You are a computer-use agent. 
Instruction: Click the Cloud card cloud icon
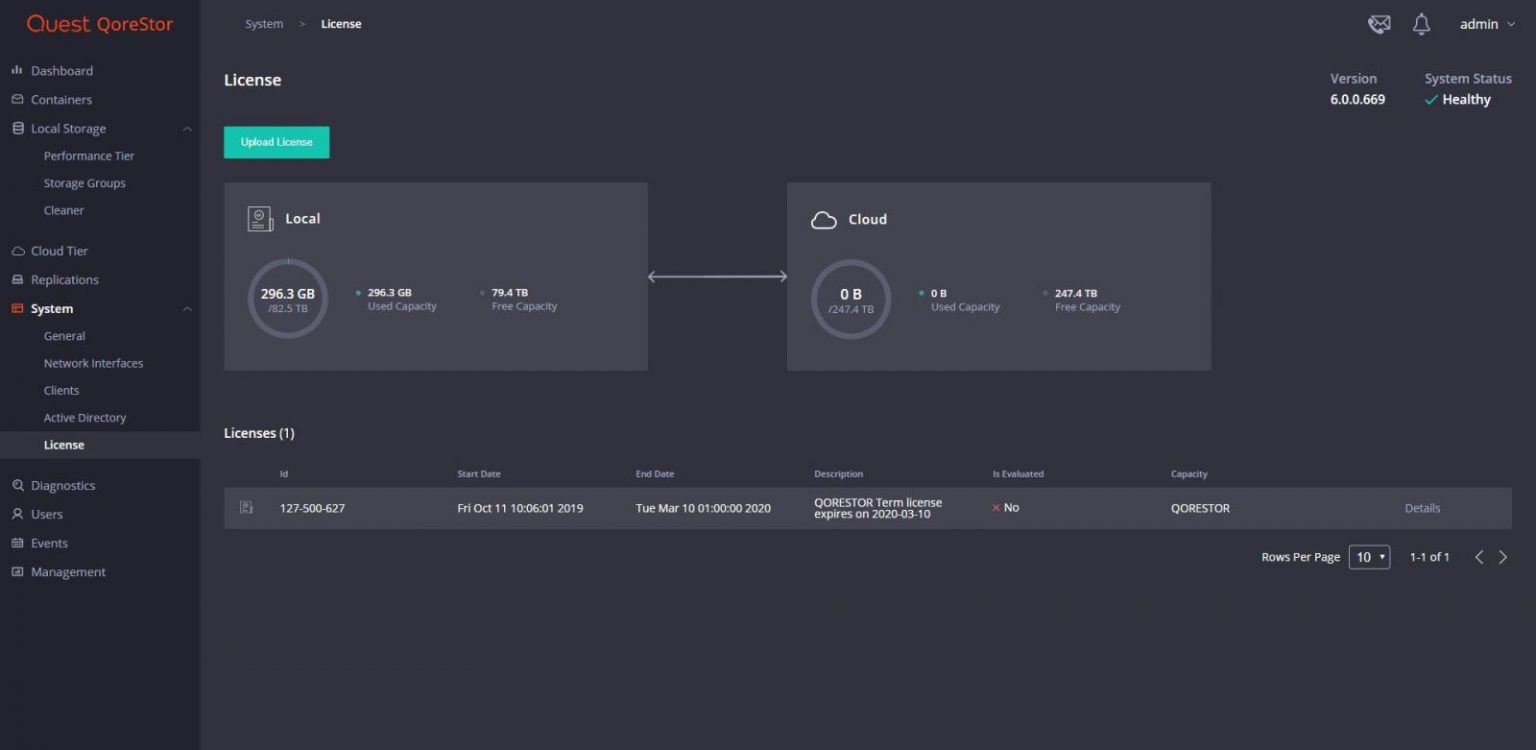(823, 220)
